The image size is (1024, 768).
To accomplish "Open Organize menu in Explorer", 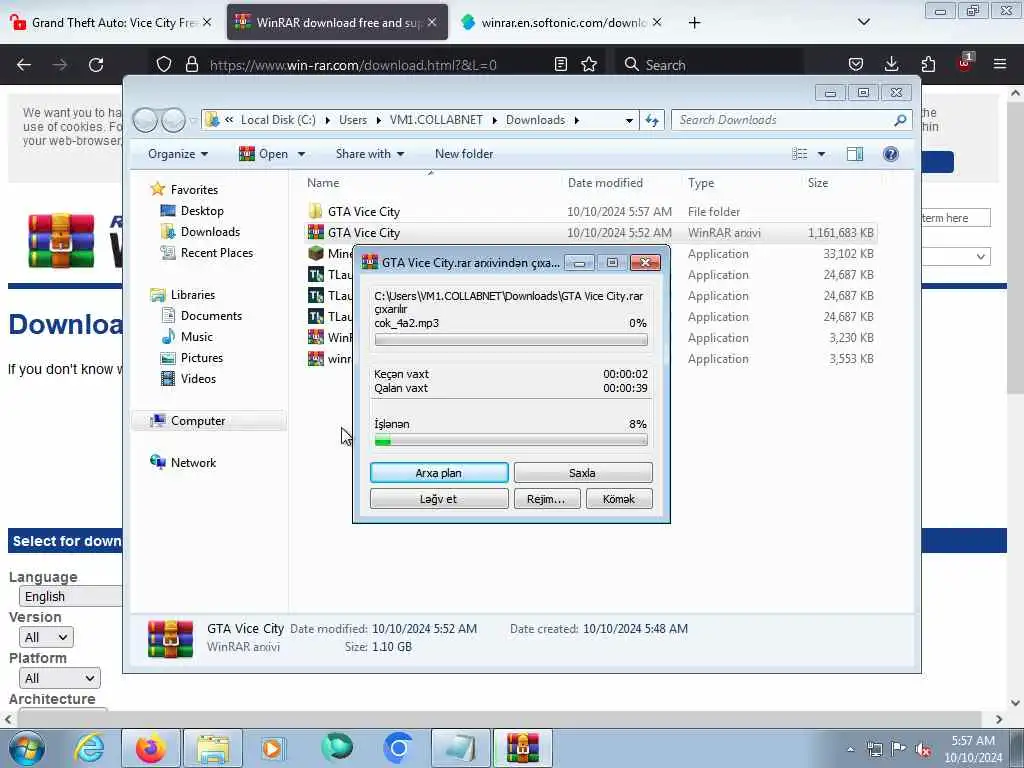I will coord(178,154).
